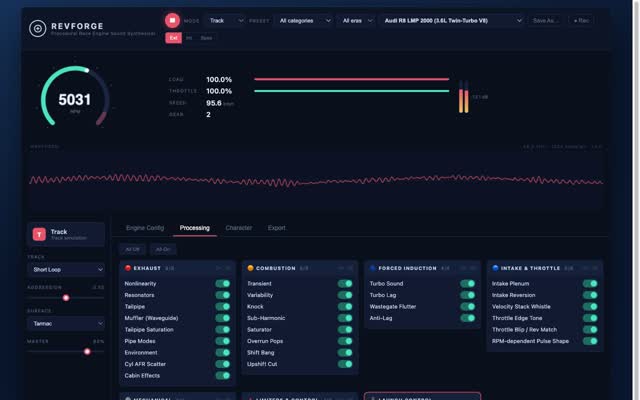Click the Combustion panel orange dot icon
This screenshot has height=400, width=640.
tap(250, 268)
